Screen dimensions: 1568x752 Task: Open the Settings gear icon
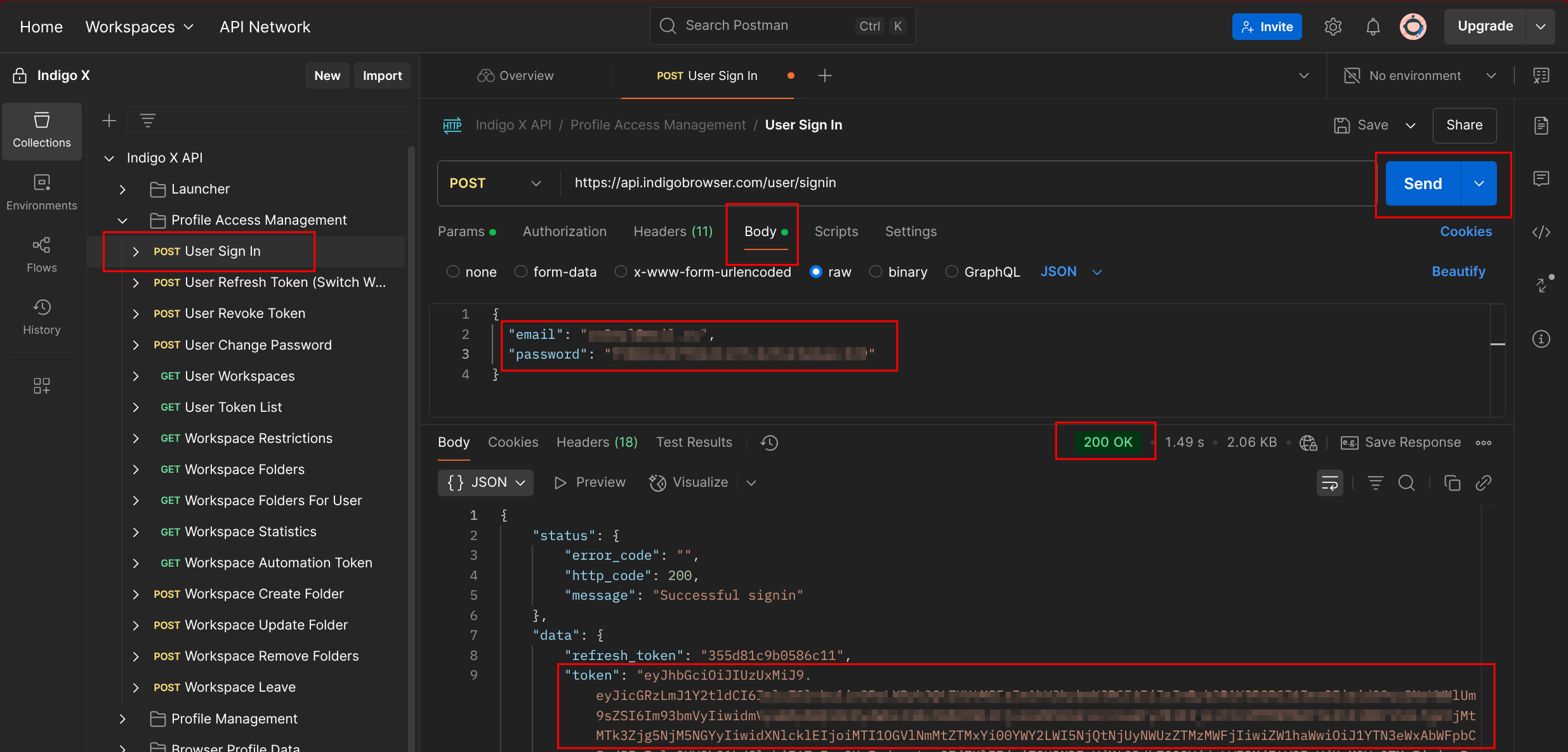tap(1333, 27)
